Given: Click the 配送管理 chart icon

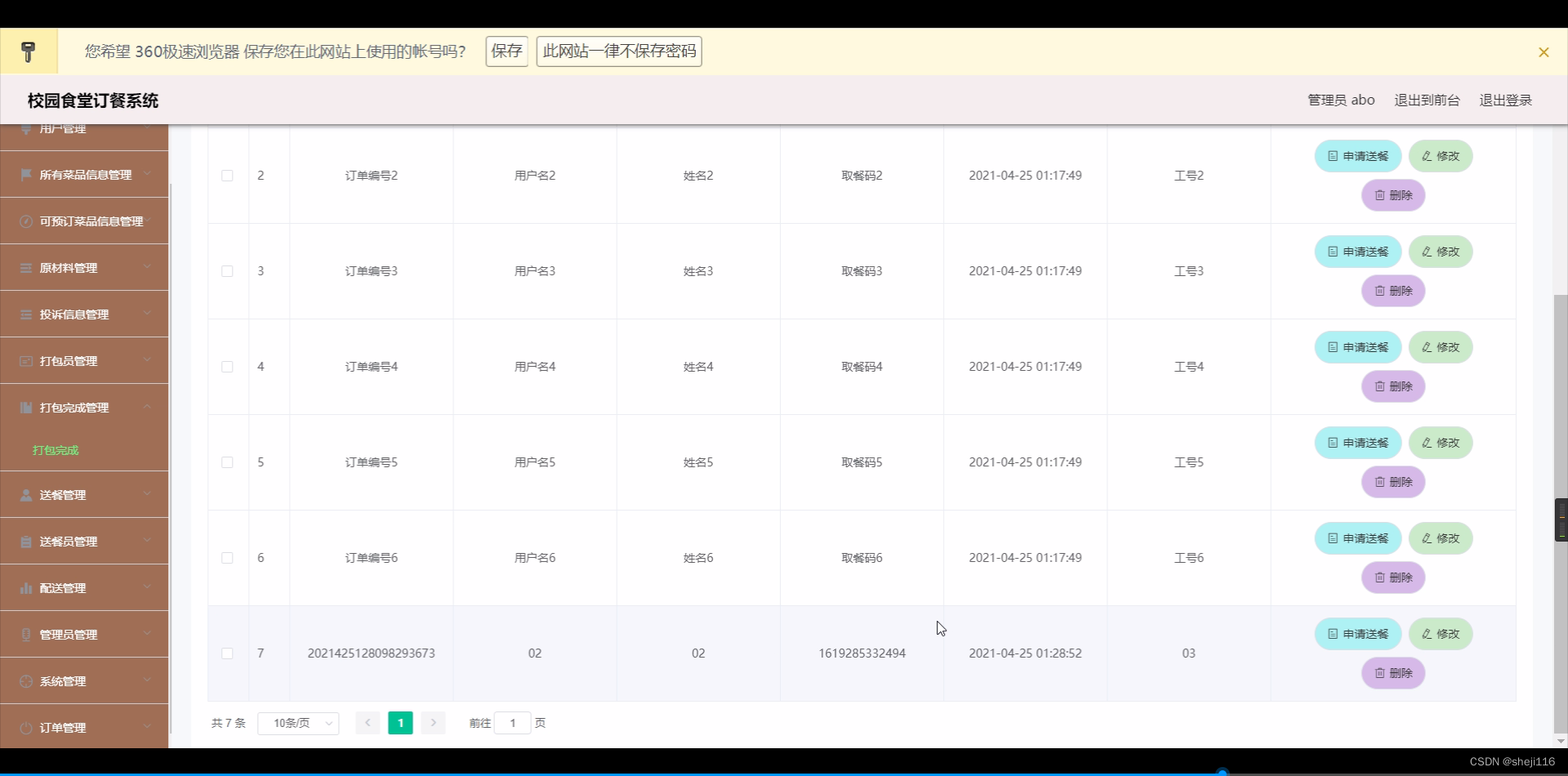Looking at the screenshot, I should [x=25, y=587].
